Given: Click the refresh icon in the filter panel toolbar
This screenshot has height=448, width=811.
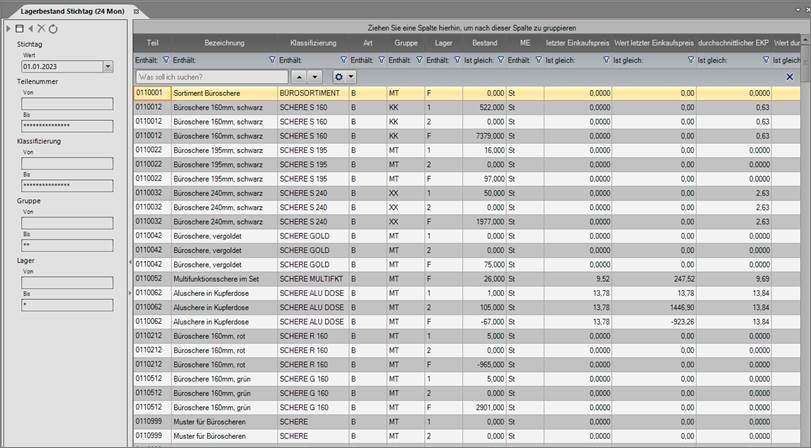Looking at the screenshot, I should coord(53,29).
